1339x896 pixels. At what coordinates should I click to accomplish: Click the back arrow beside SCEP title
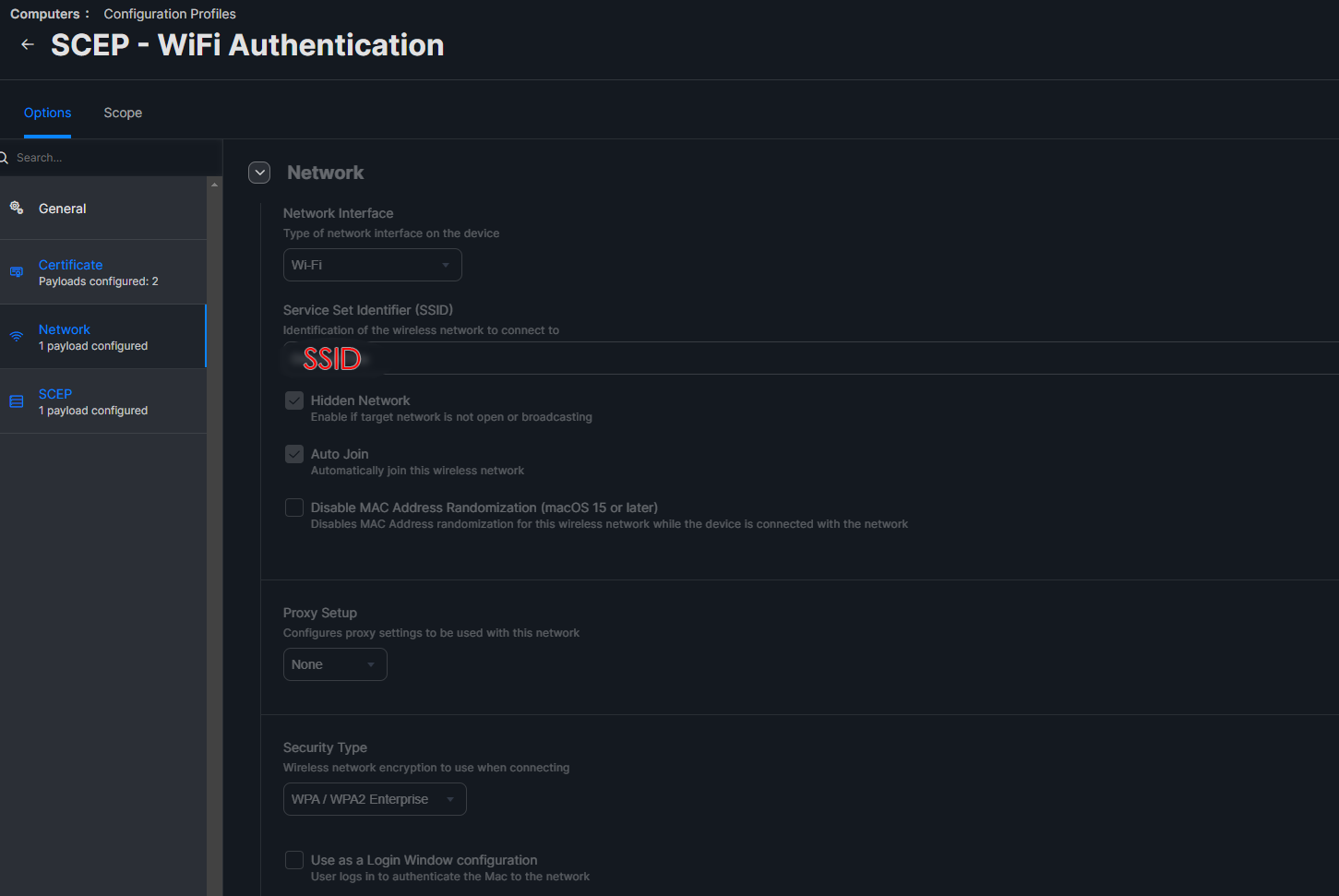point(28,44)
